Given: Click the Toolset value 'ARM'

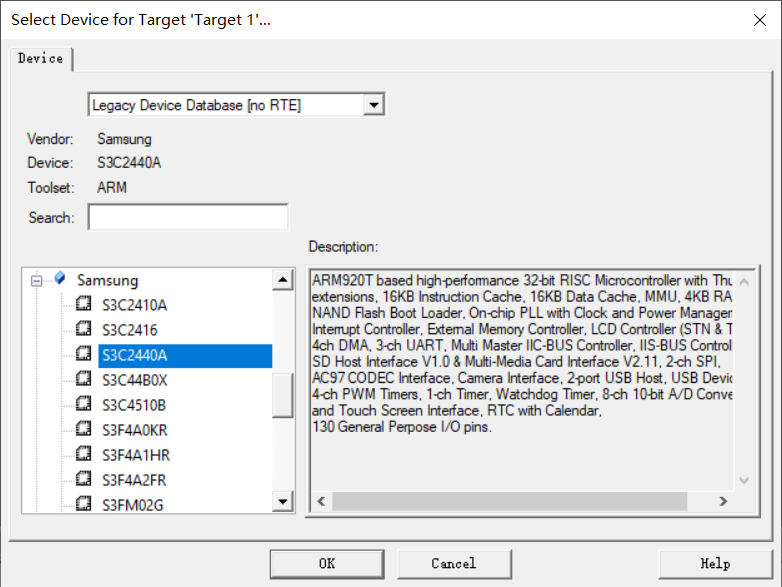Looking at the screenshot, I should pyautogui.click(x=112, y=188).
